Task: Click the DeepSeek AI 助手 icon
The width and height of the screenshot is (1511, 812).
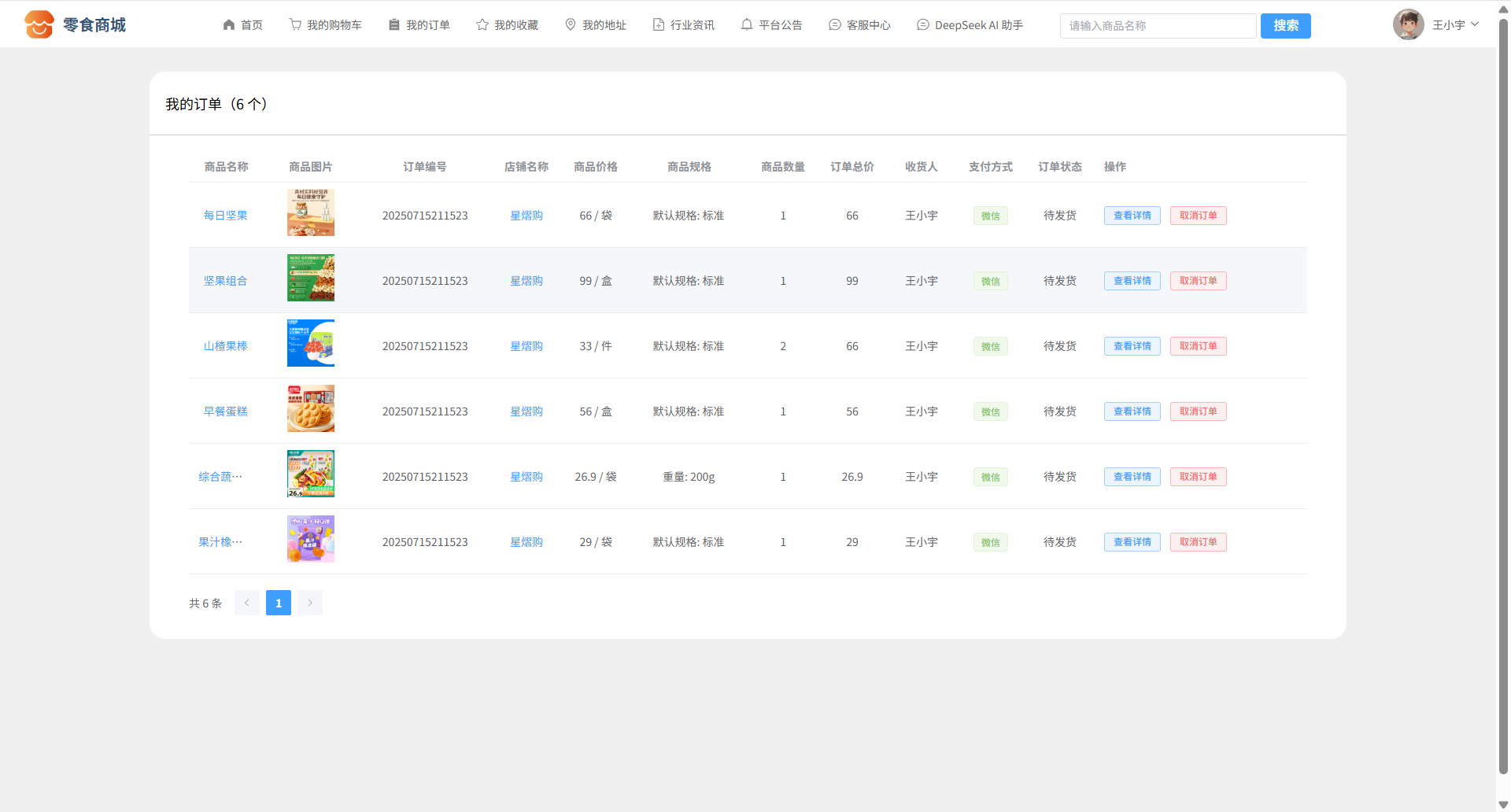Action: coord(923,25)
